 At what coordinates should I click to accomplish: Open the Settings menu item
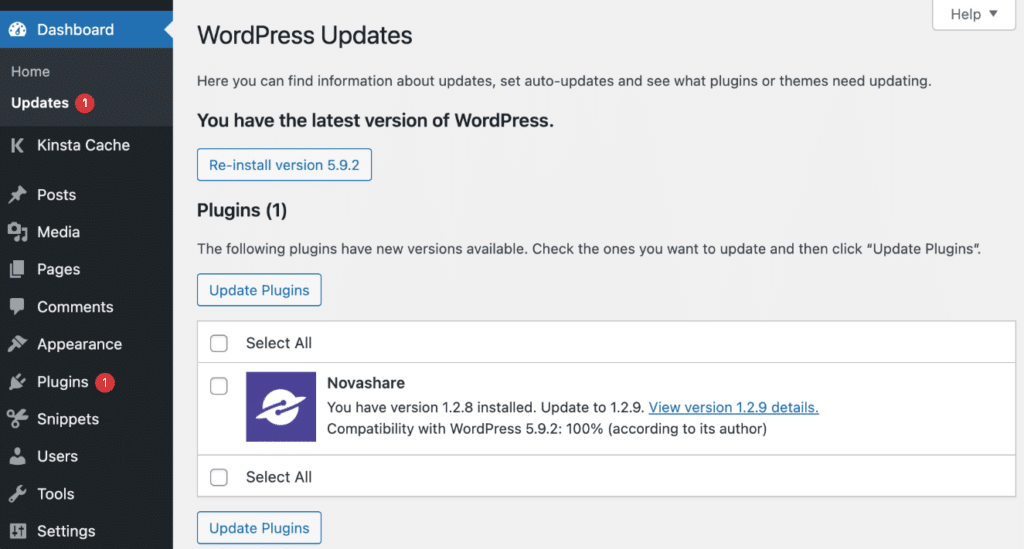[86, 531]
